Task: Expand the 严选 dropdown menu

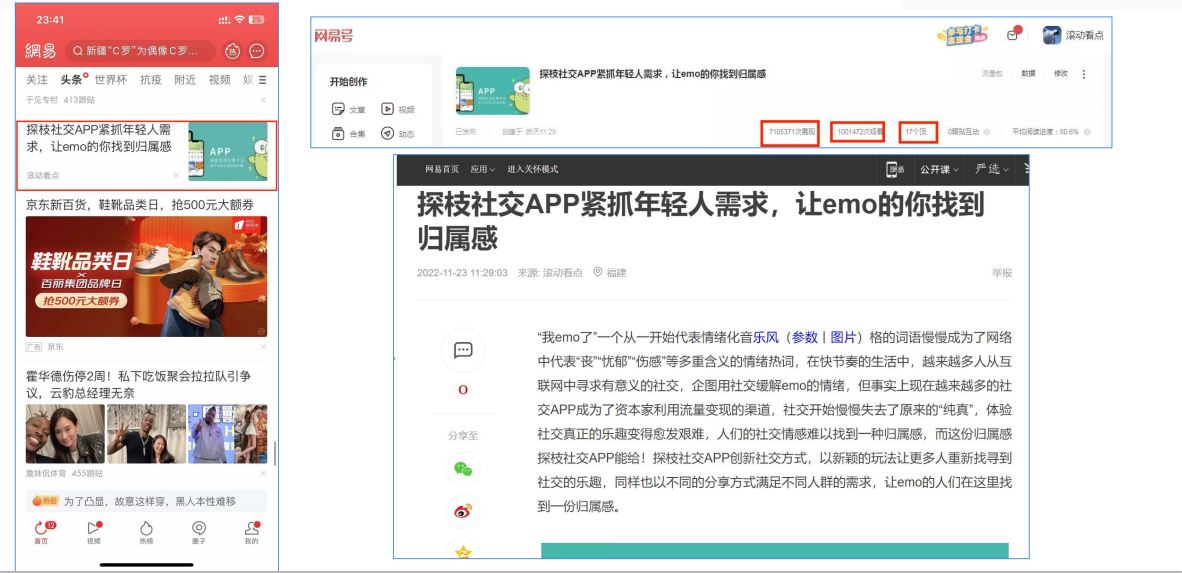Action: click(992, 169)
